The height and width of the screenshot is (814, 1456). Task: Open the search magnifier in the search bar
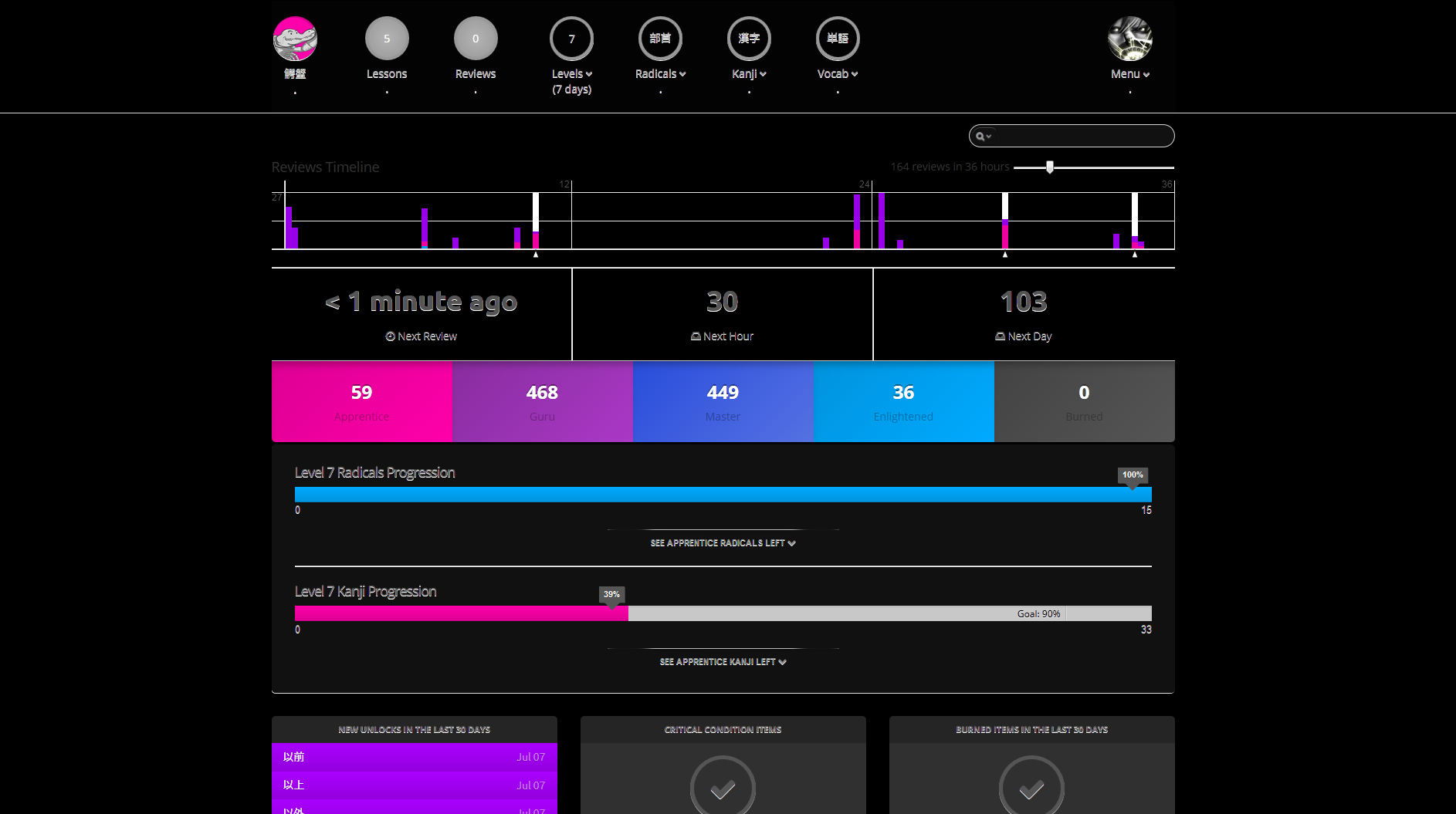click(982, 136)
